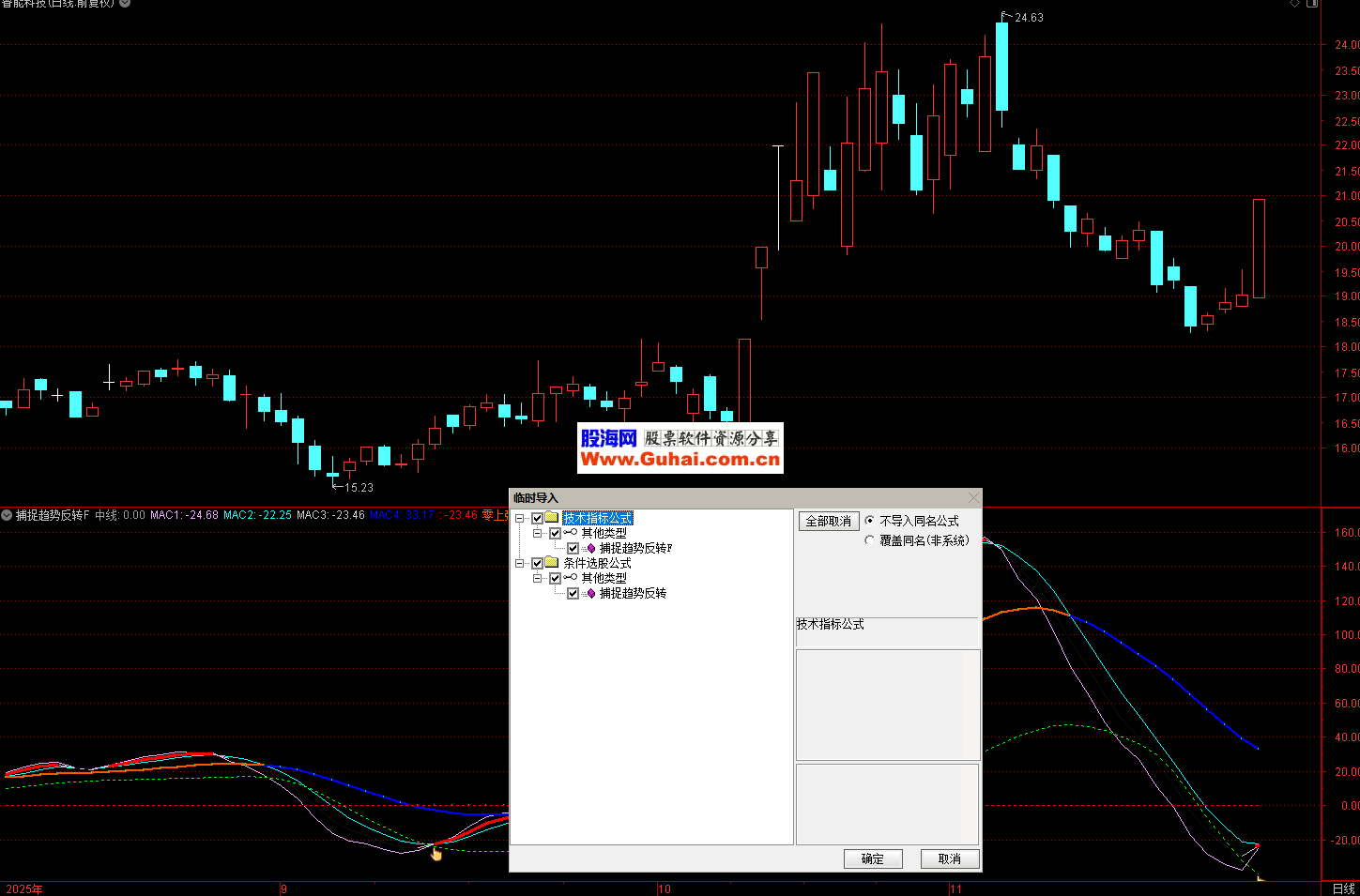The height and width of the screenshot is (896, 1360).
Task: Click the diamond icon at chart top-right
Action: click(1295, 4)
